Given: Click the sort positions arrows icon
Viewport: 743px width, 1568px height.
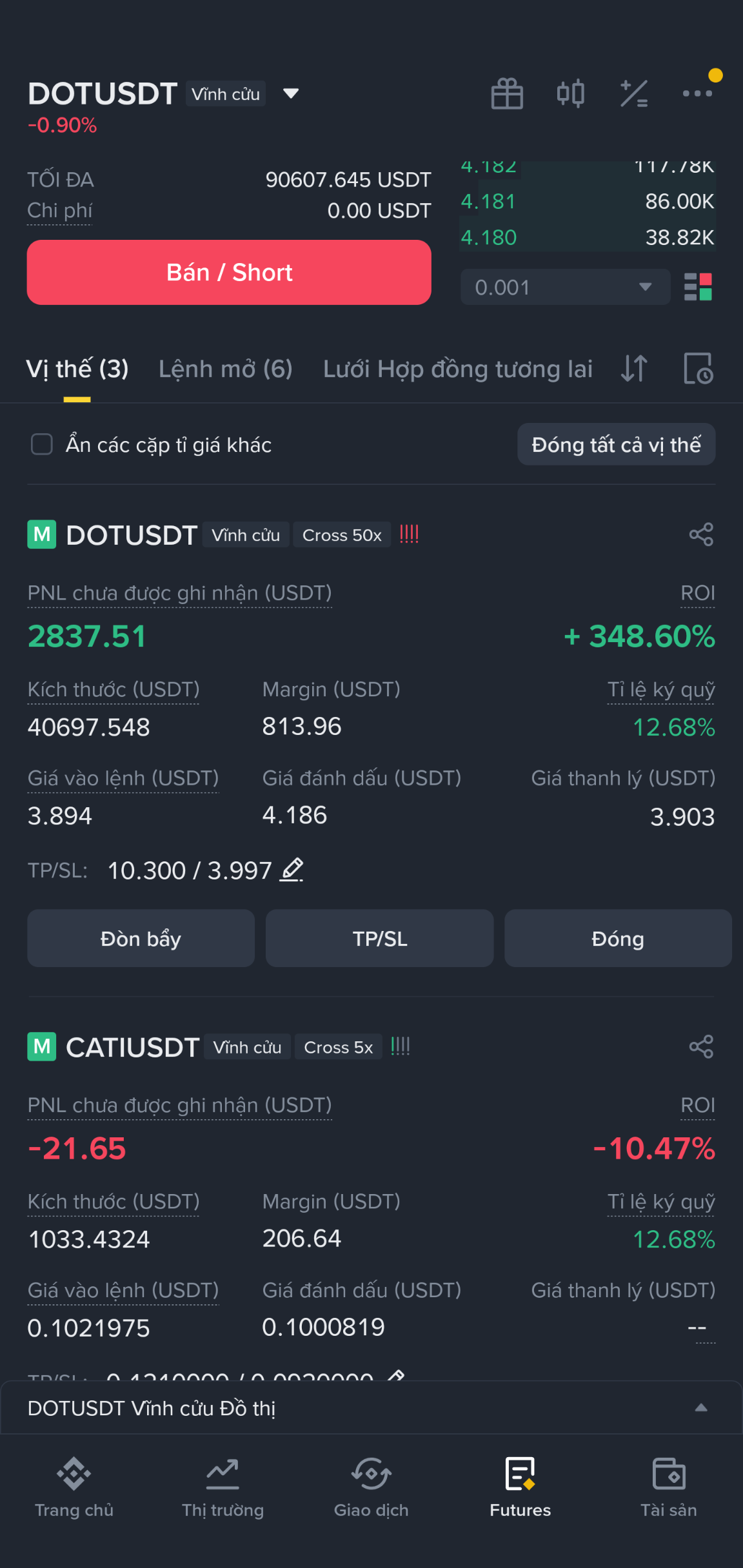Looking at the screenshot, I should coord(634,369).
